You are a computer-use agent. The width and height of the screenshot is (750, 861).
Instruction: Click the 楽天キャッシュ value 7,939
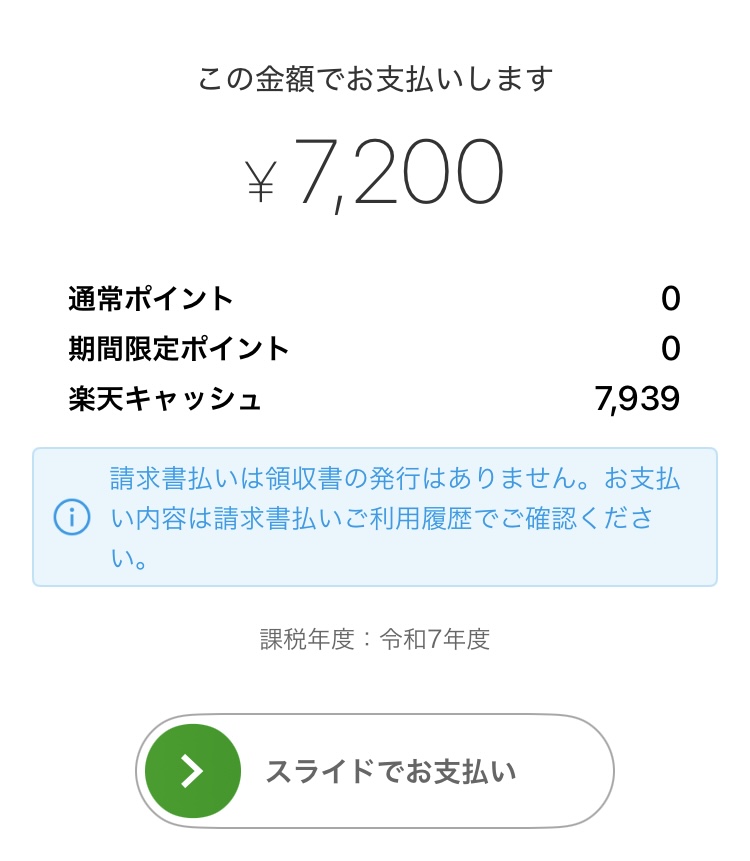[x=637, y=399]
